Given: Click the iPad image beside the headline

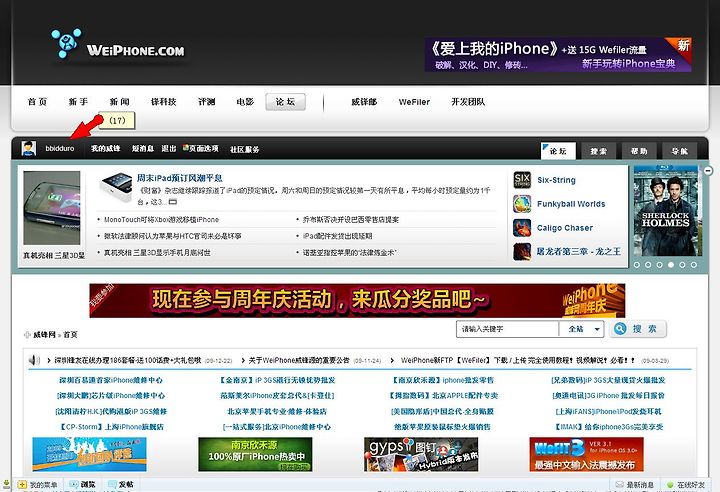Looking at the screenshot, I should coord(116,187).
